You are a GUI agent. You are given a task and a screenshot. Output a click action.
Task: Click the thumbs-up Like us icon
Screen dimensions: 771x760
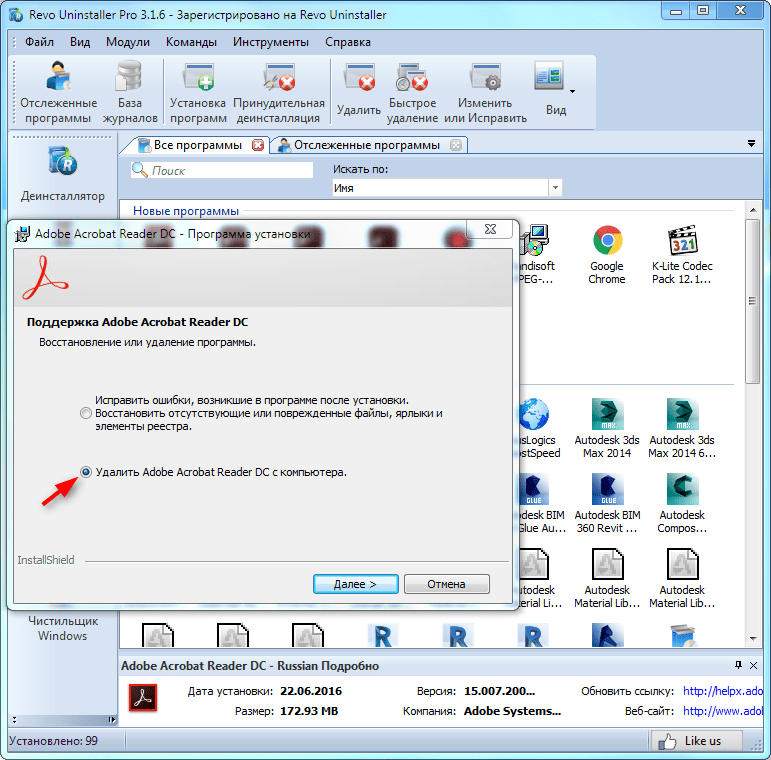pos(667,741)
